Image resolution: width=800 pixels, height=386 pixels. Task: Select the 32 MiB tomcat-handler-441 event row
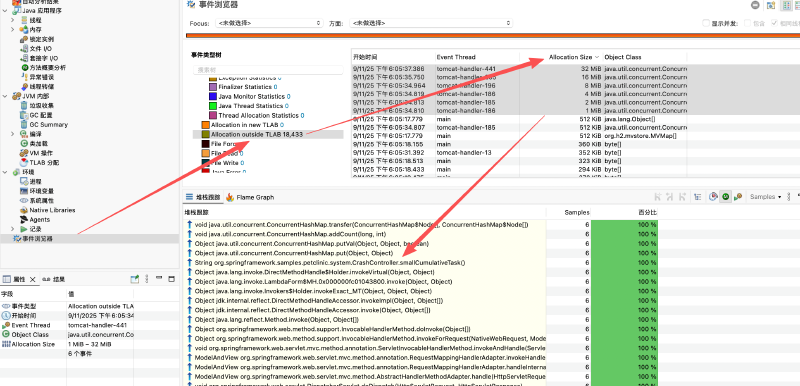tap(519, 69)
